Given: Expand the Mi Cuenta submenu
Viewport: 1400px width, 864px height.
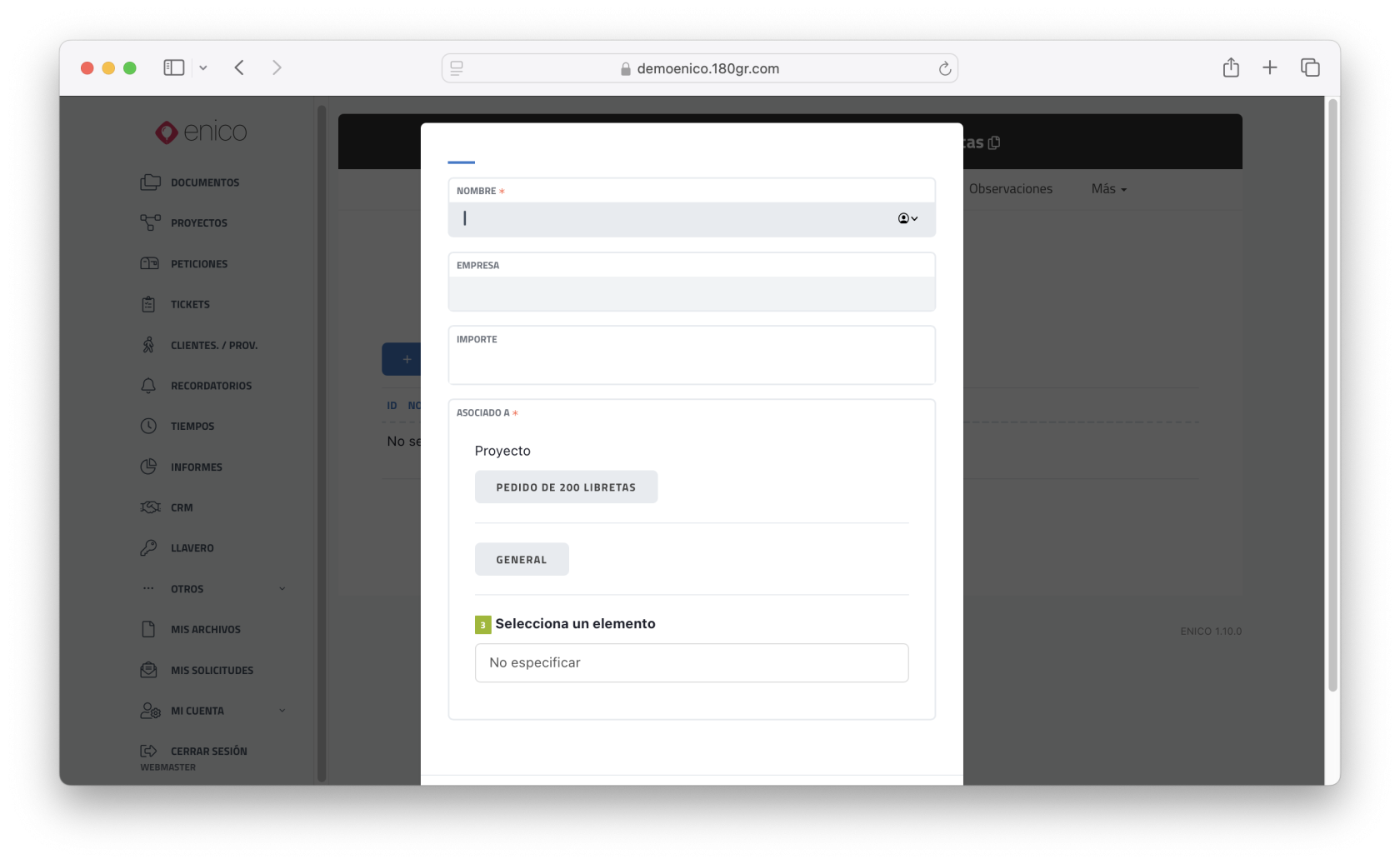Looking at the screenshot, I should click(x=282, y=711).
